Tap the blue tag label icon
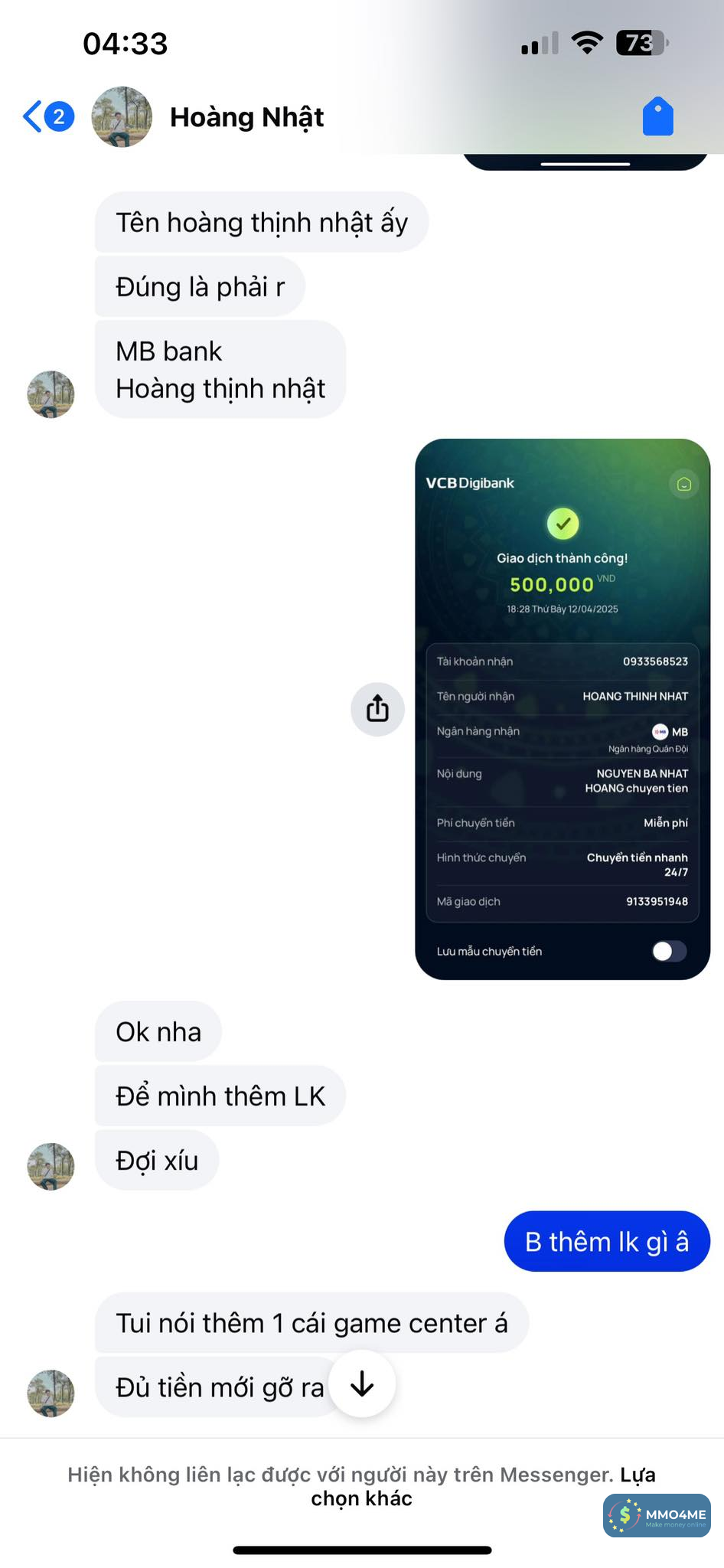 (x=657, y=116)
